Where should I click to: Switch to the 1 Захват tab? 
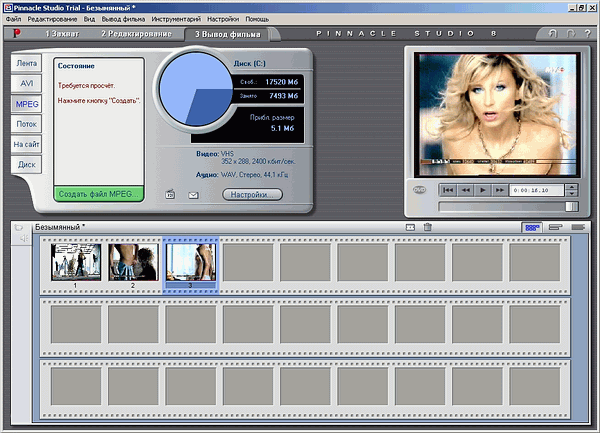(62, 34)
